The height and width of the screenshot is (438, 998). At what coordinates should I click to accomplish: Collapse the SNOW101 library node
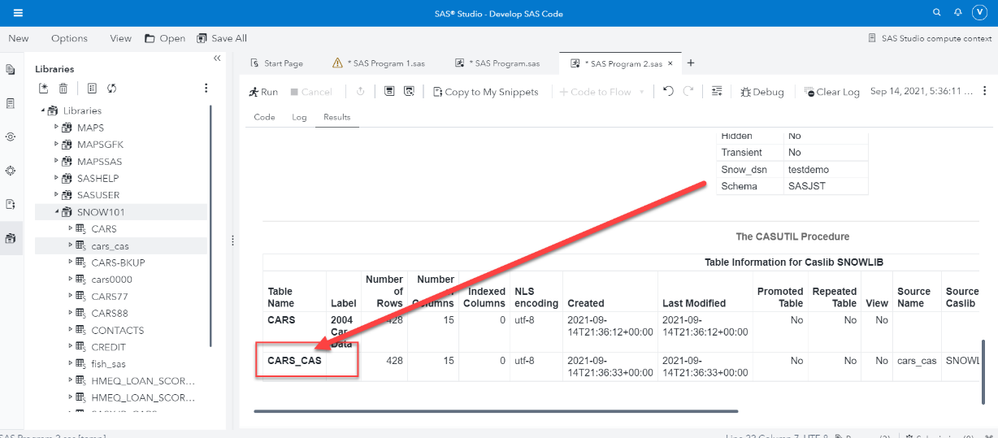(x=57, y=212)
